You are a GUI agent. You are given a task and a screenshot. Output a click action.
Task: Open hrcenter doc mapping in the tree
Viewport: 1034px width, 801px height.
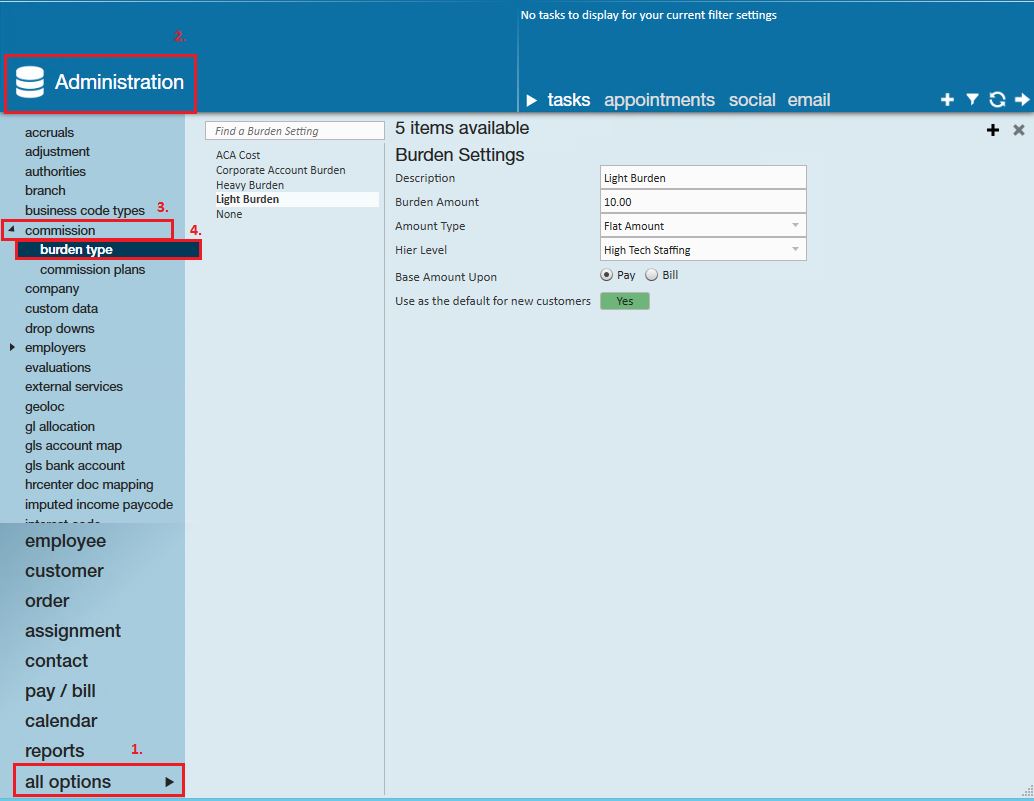[89, 485]
